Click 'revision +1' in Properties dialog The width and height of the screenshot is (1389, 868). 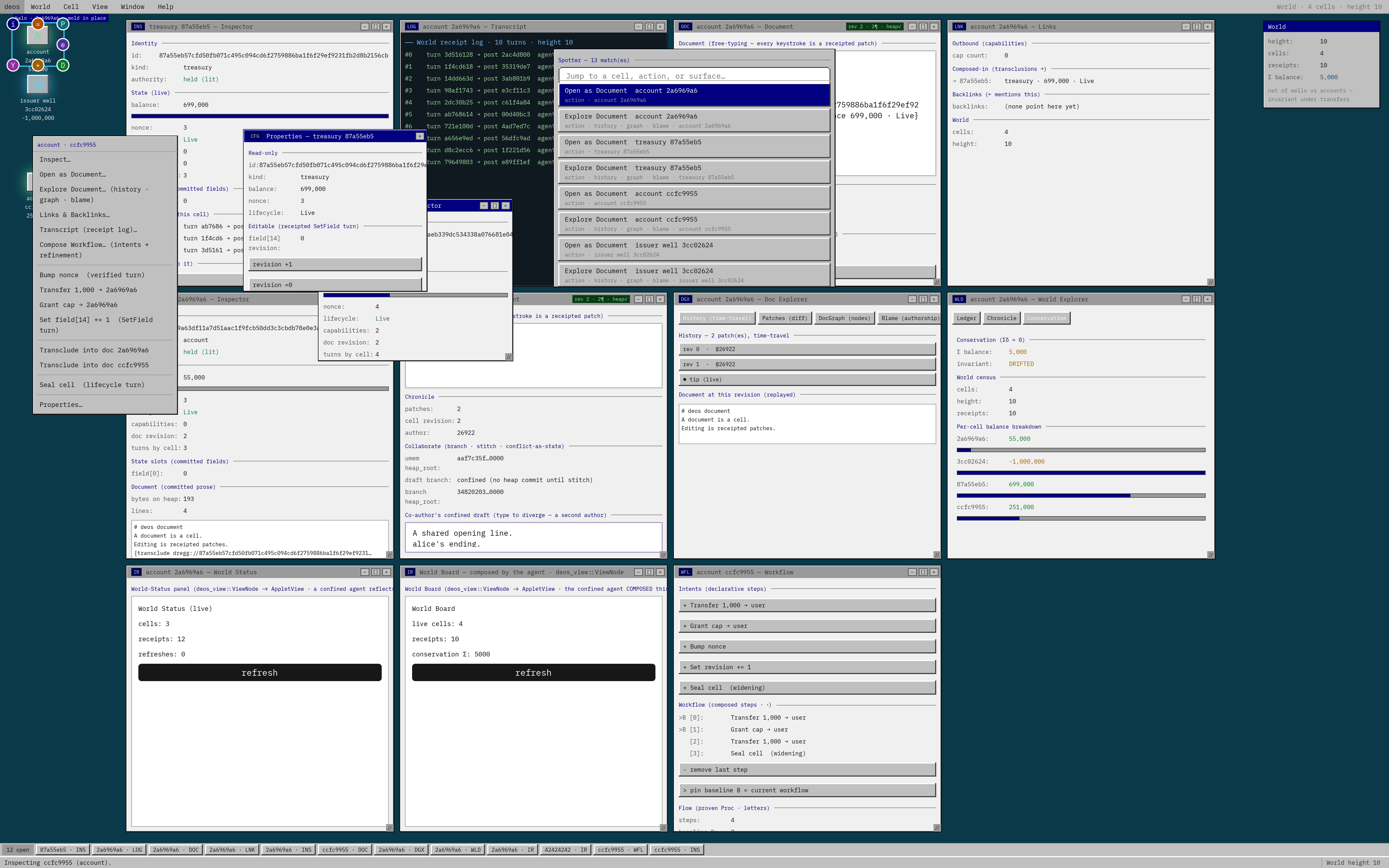(335, 264)
